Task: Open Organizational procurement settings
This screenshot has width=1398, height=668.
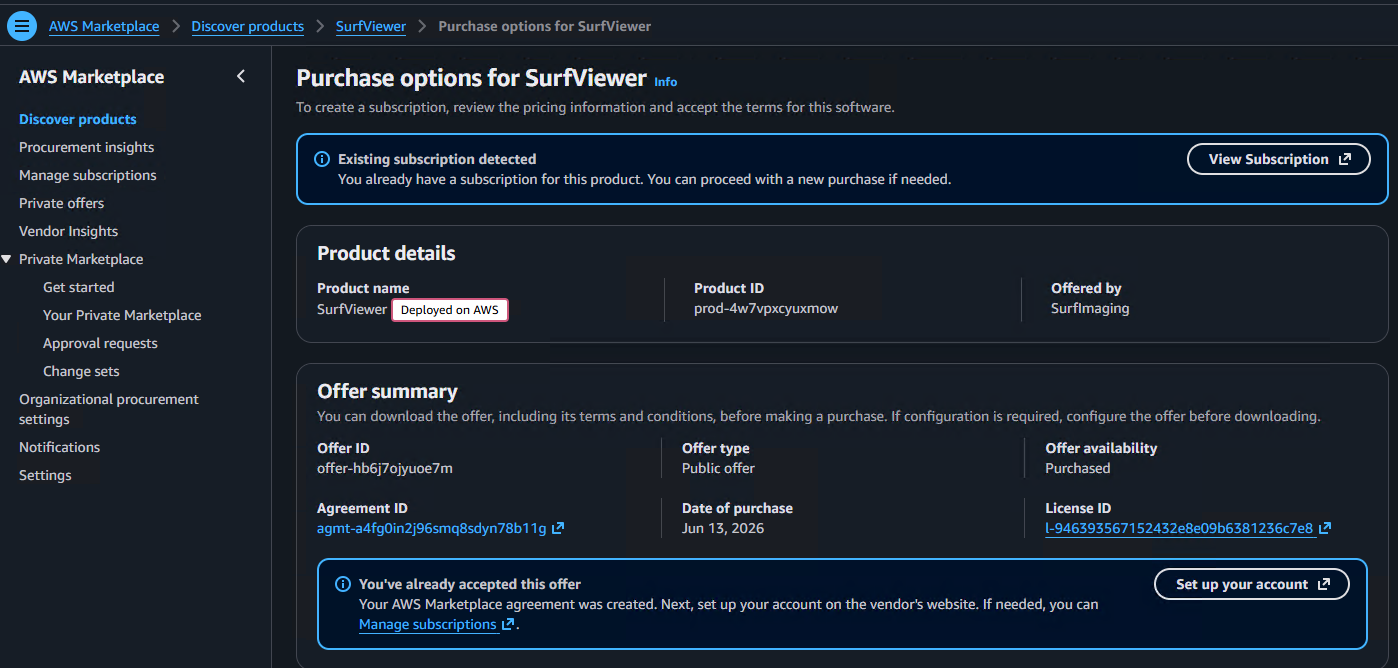Action: [x=109, y=409]
